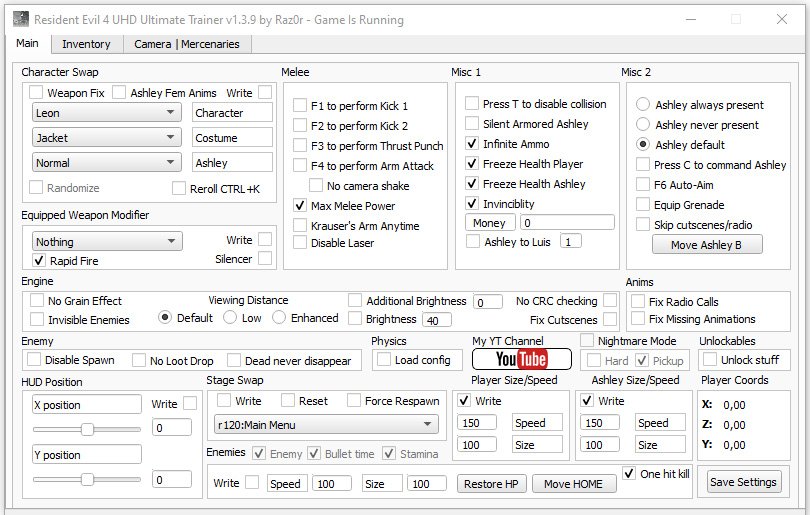
Task: Tick No Loot Drop checkbox
Action: click(139, 360)
